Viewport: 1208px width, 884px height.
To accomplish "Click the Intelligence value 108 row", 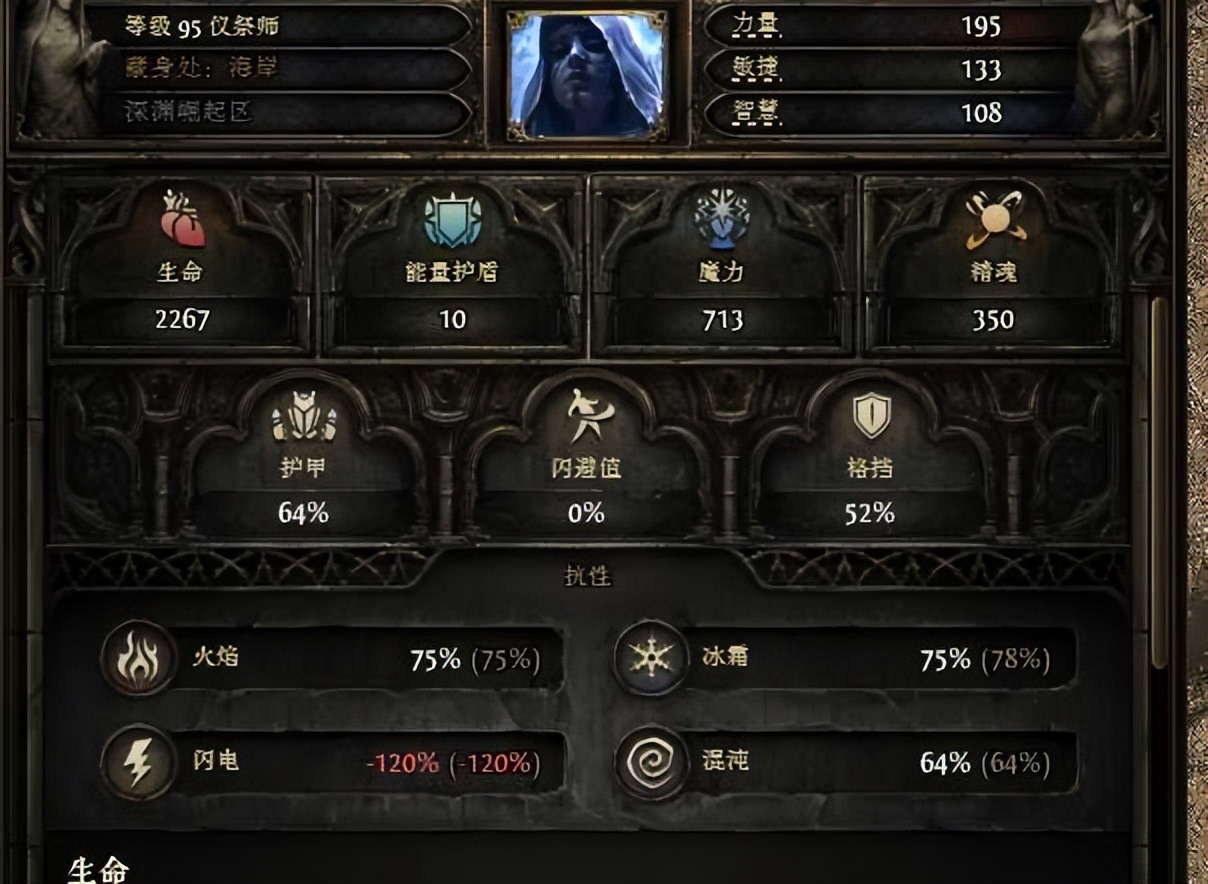I will point(898,112).
